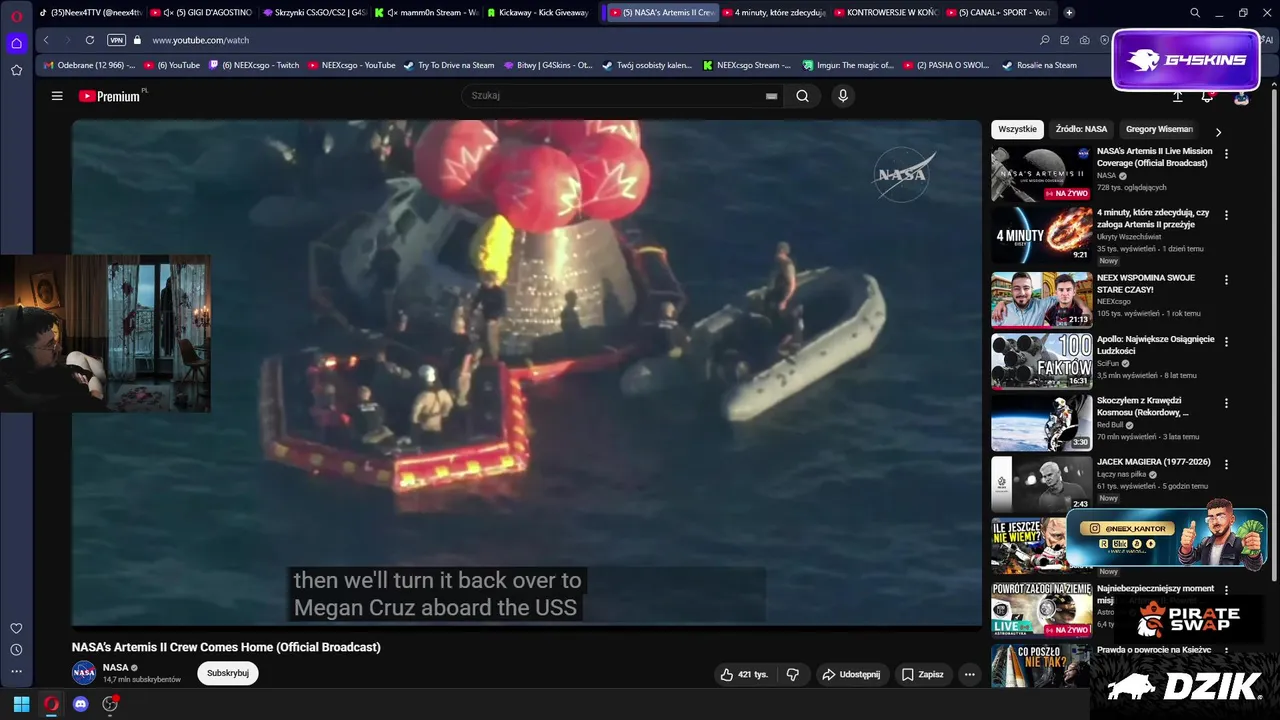The height and width of the screenshot is (720, 1280).
Task: Start voice search with the microphone icon
Action: pos(843,96)
